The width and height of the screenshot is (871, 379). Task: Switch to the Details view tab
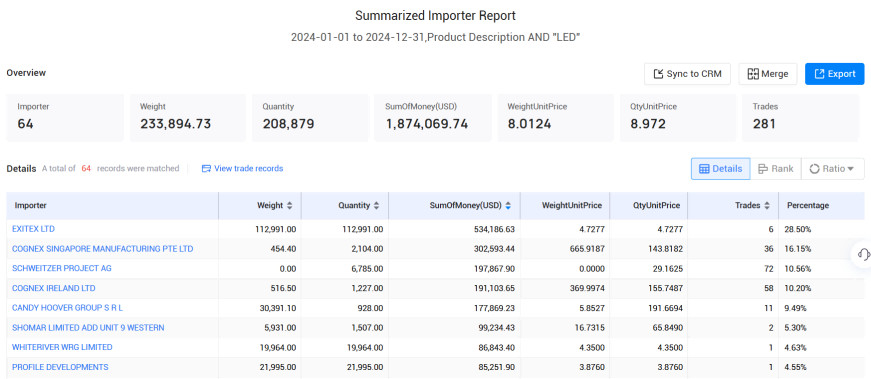pos(720,169)
